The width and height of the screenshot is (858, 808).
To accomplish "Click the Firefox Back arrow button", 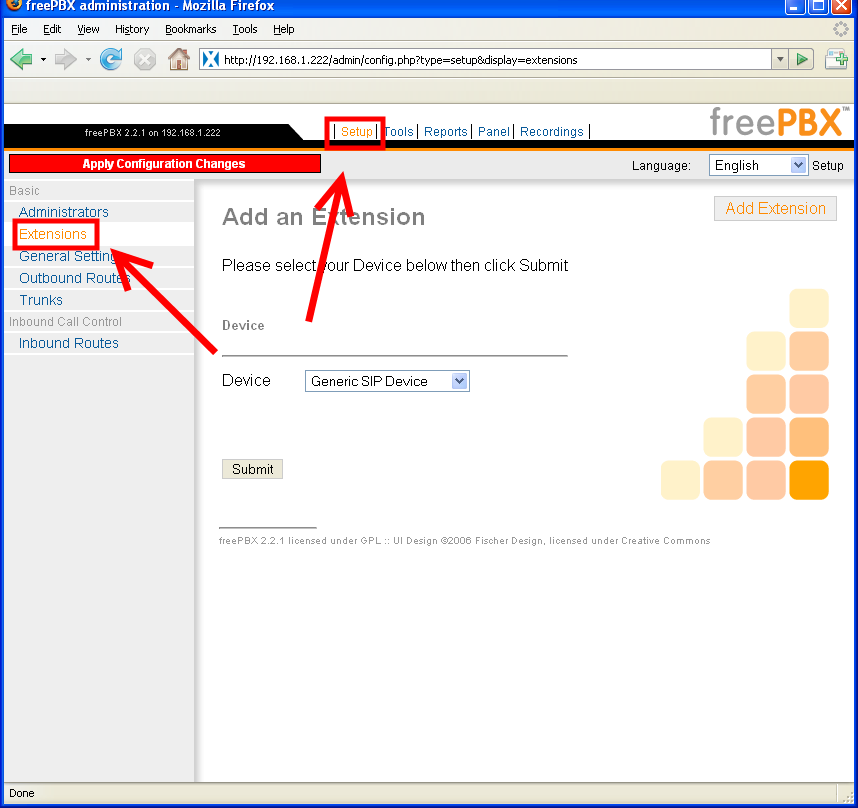I will (x=21, y=59).
